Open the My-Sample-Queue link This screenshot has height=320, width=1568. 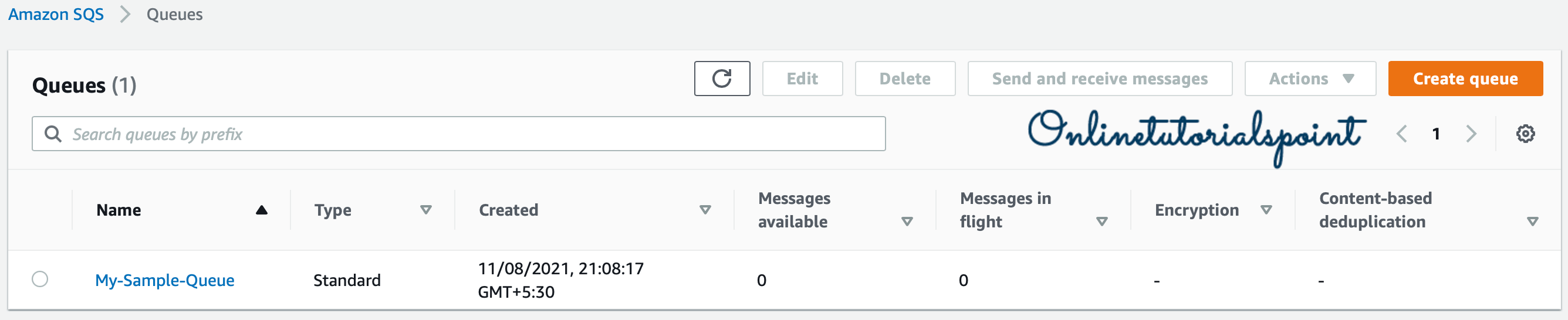(x=165, y=280)
